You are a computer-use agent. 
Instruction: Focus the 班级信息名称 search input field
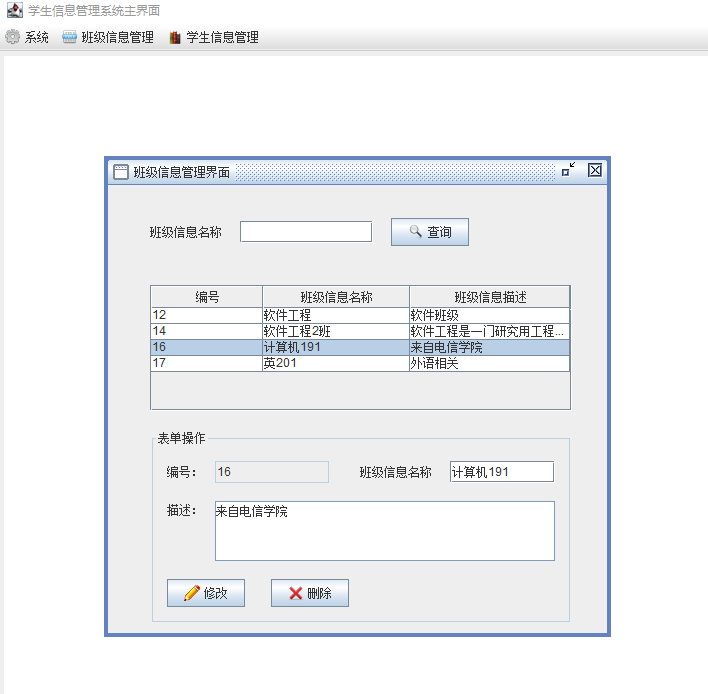coord(306,232)
